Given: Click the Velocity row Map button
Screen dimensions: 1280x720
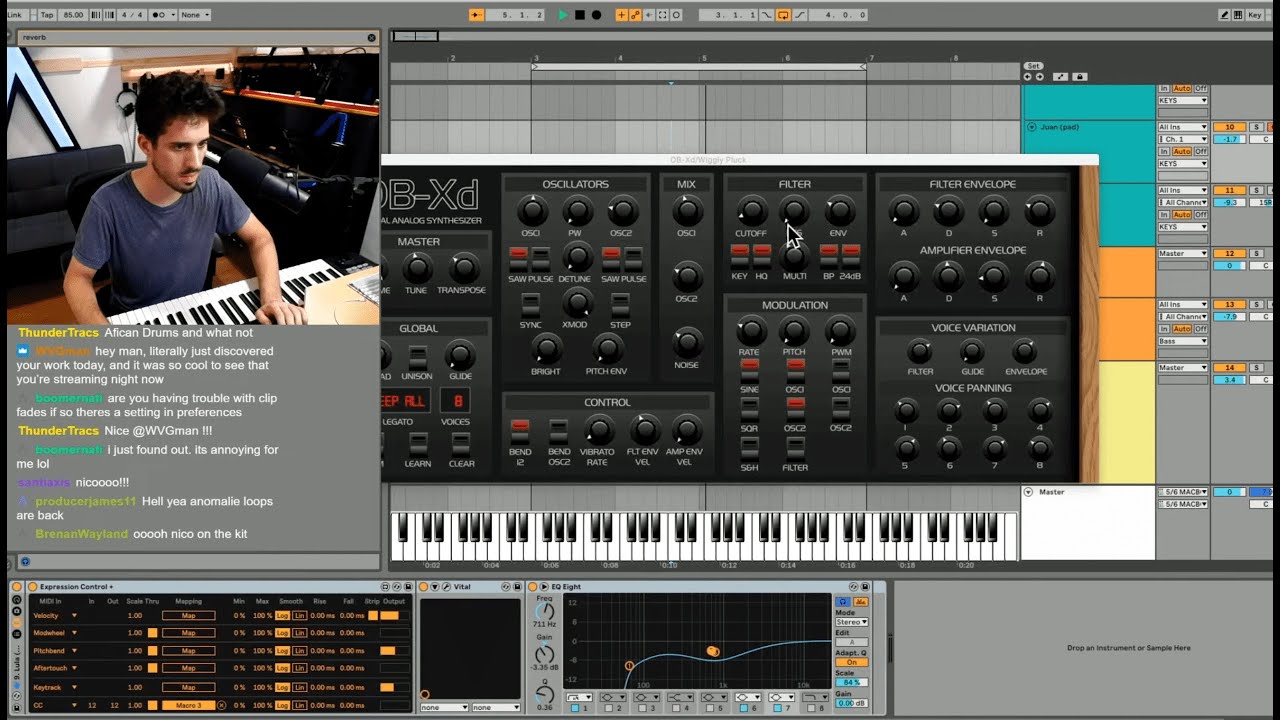Looking at the screenshot, I should [x=188, y=616].
